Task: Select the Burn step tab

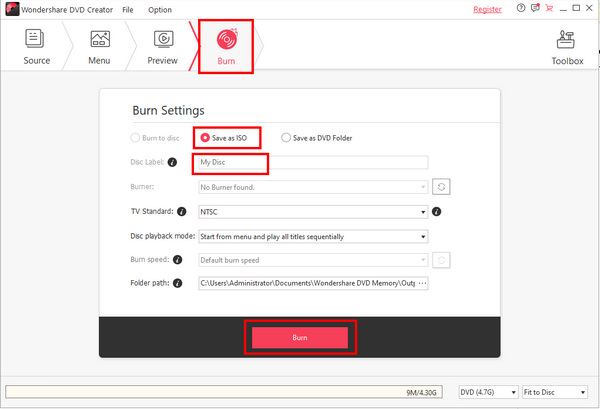Action: click(226, 47)
